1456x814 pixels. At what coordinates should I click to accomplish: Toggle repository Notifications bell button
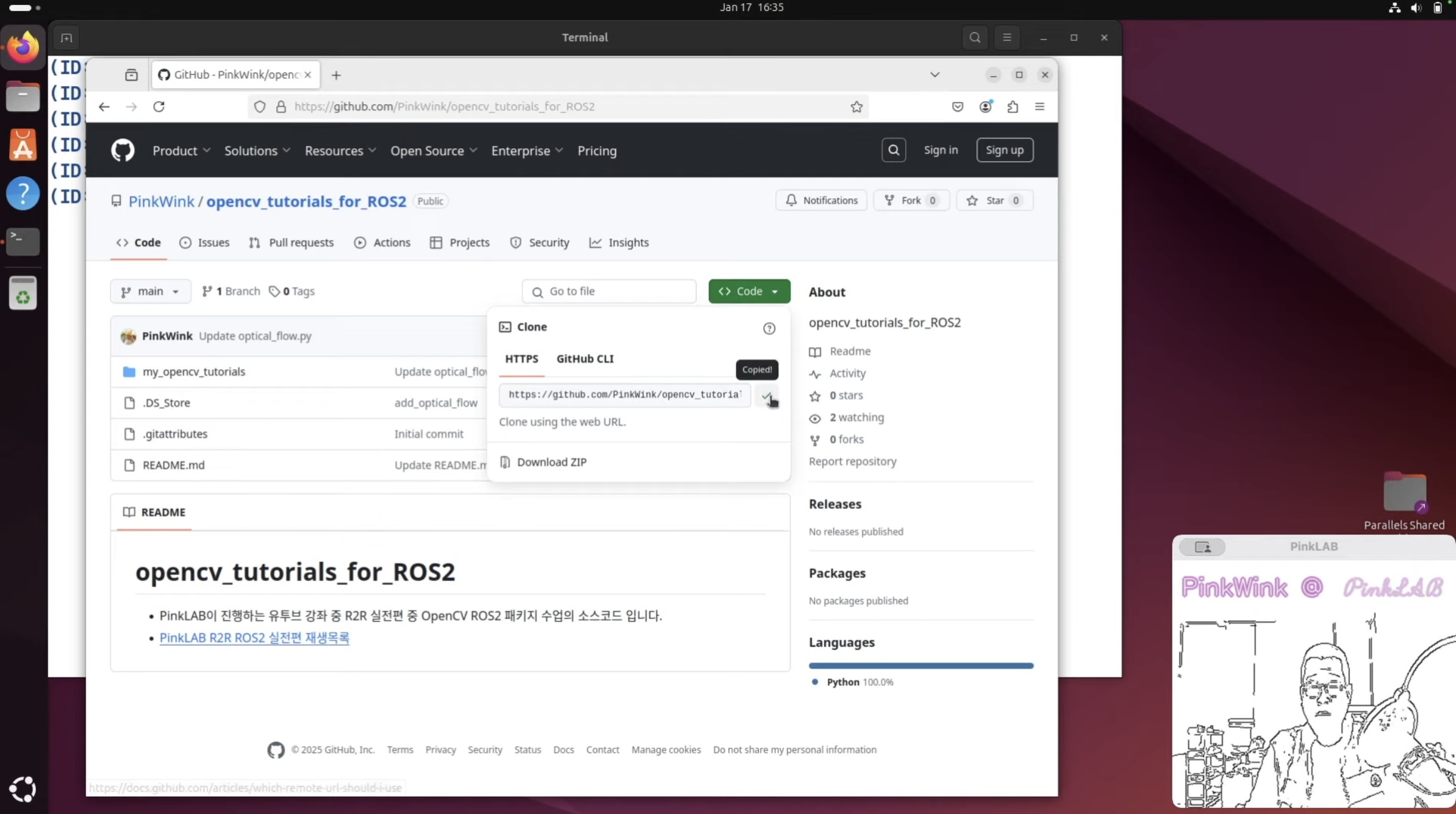(821, 200)
